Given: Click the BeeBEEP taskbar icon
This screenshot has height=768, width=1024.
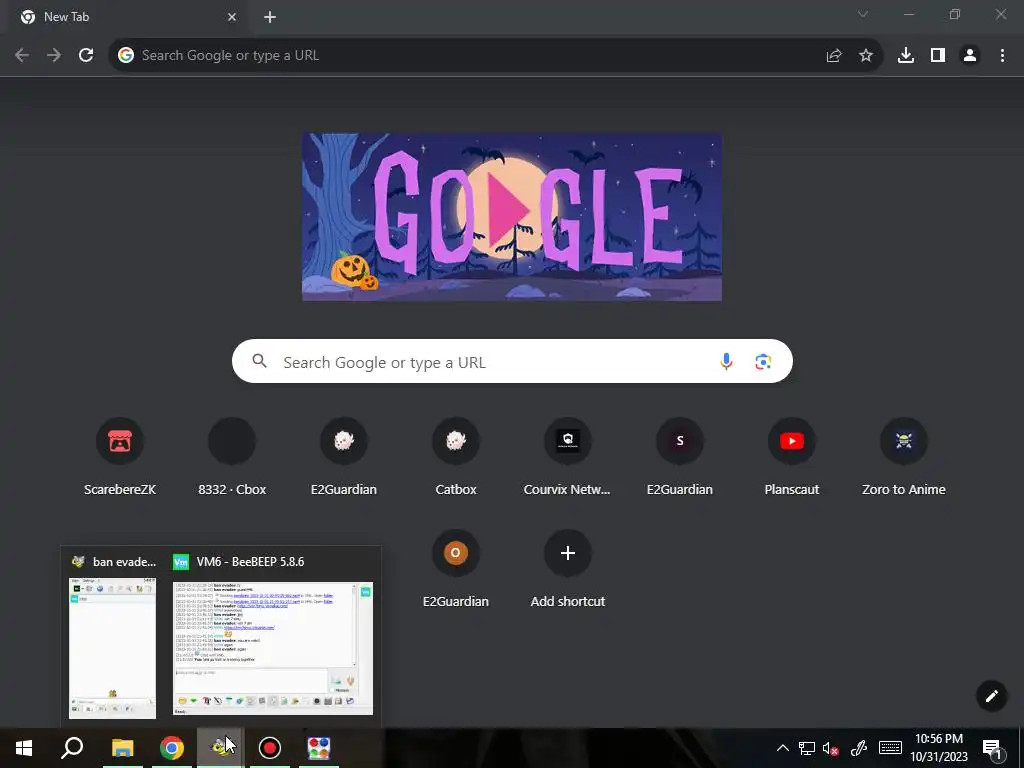Looking at the screenshot, I should click(221, 748).
